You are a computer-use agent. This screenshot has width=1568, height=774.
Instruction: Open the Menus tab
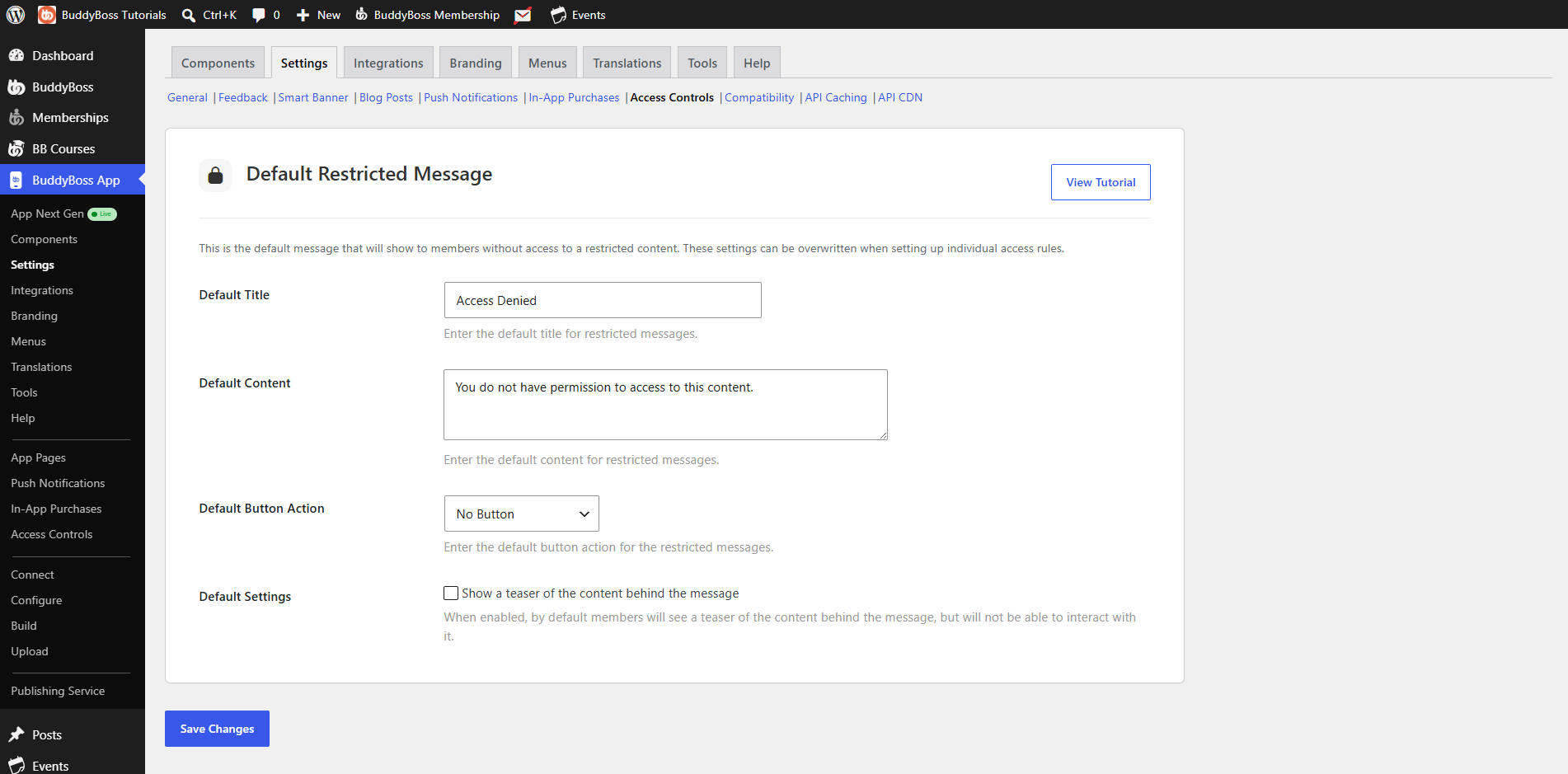[547, 63]
